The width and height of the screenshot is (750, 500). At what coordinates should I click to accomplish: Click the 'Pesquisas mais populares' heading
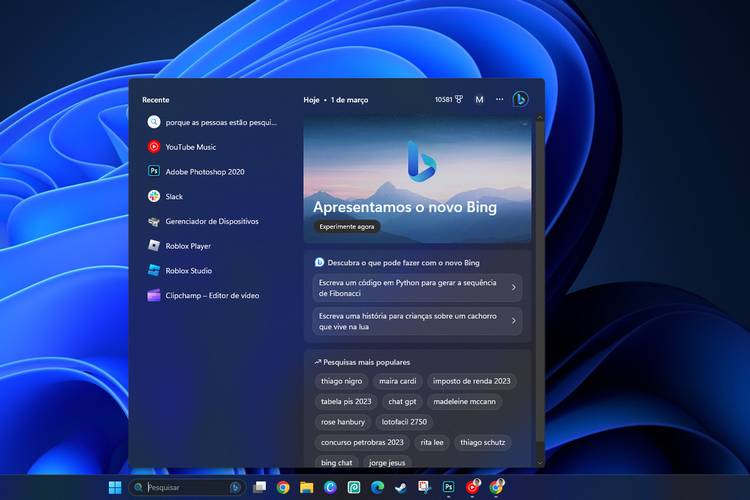coord(366,362)
